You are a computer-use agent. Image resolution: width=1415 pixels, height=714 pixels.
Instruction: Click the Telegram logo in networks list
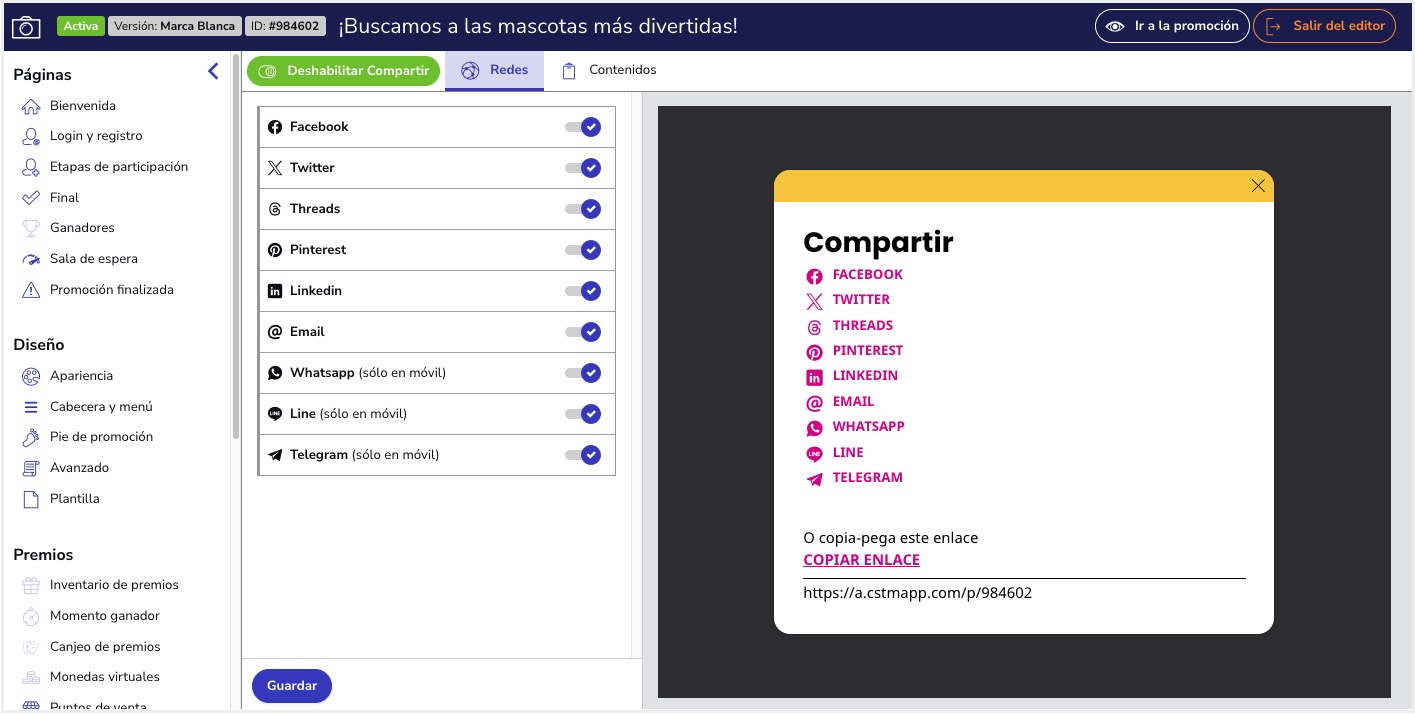[275, 455]
